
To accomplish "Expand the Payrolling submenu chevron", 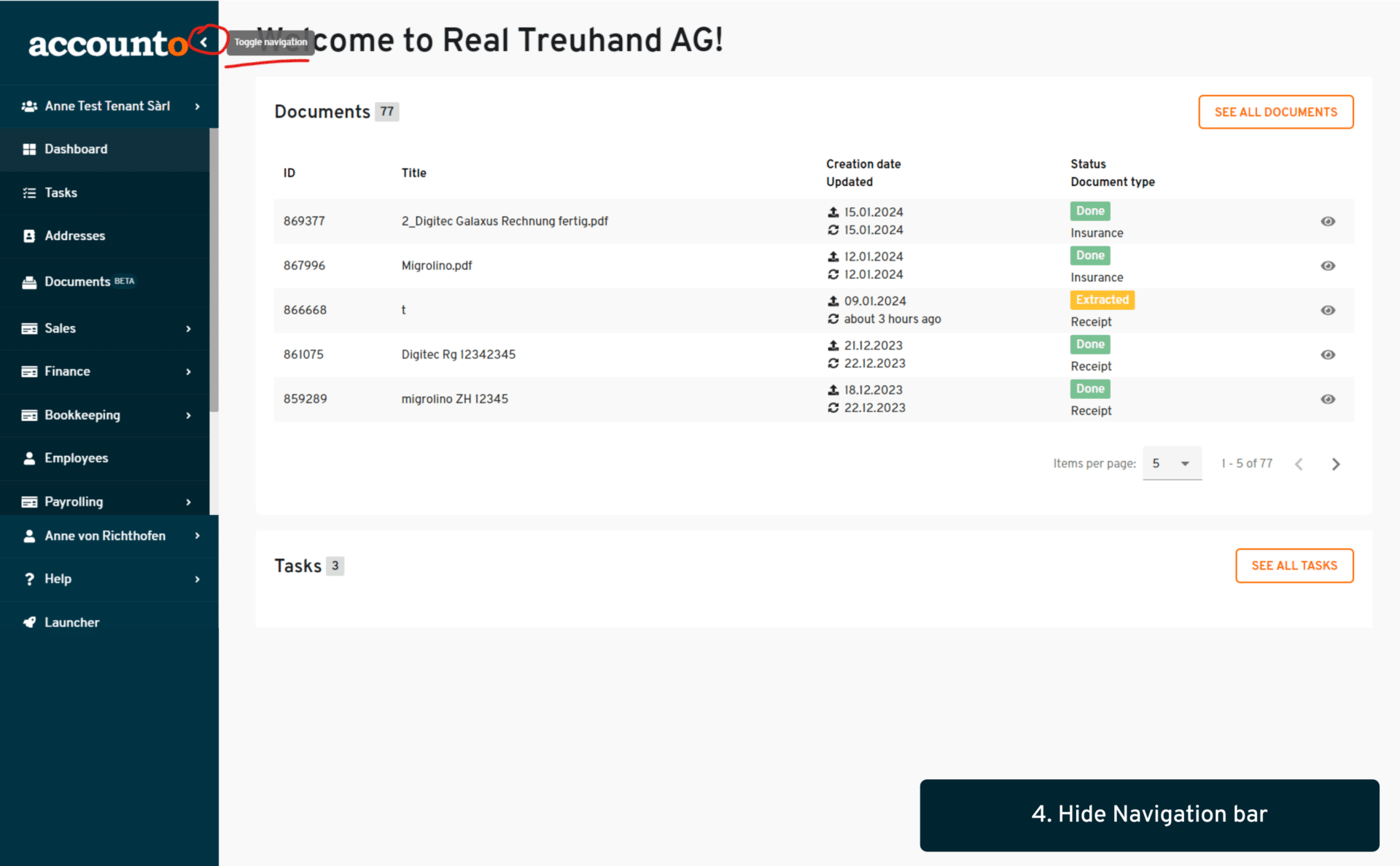I will (188, 503).
